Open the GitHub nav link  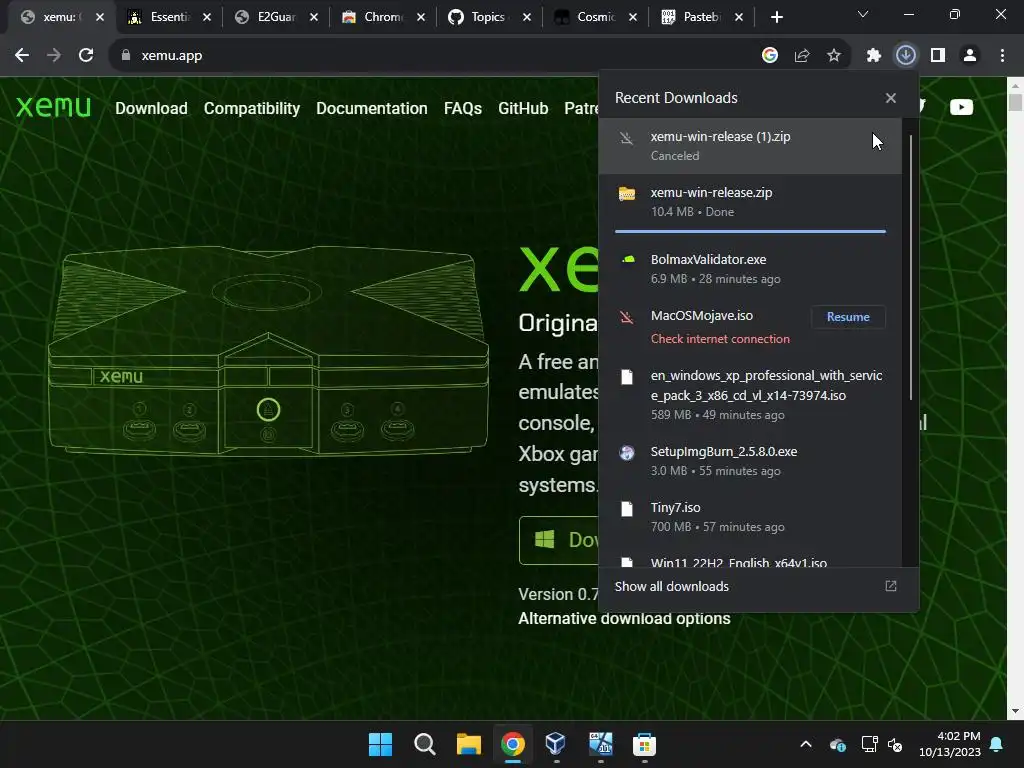tap(523, 108)
